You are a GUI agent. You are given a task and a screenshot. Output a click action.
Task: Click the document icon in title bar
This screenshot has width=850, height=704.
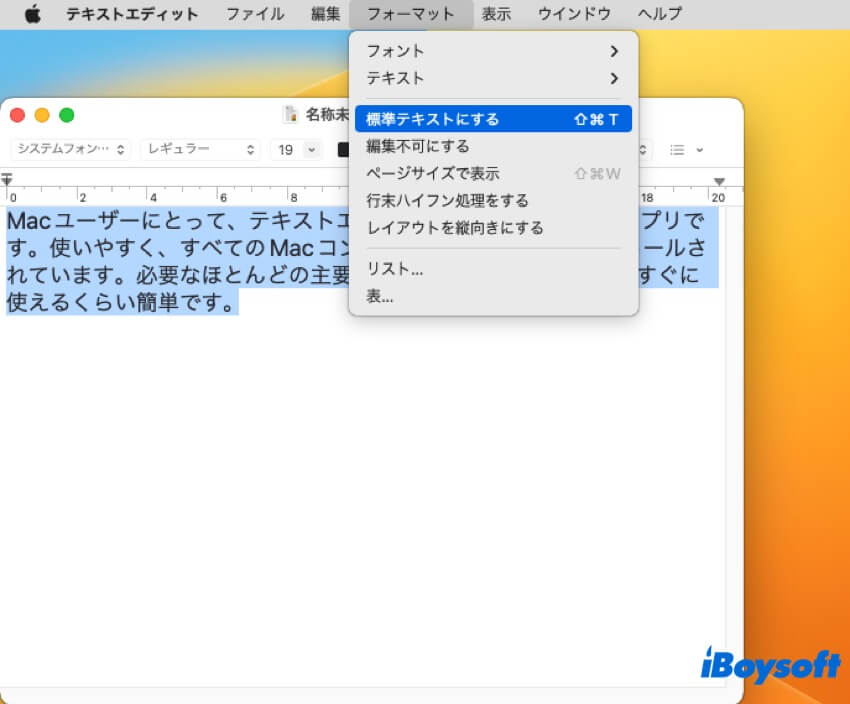coord(291,115)
